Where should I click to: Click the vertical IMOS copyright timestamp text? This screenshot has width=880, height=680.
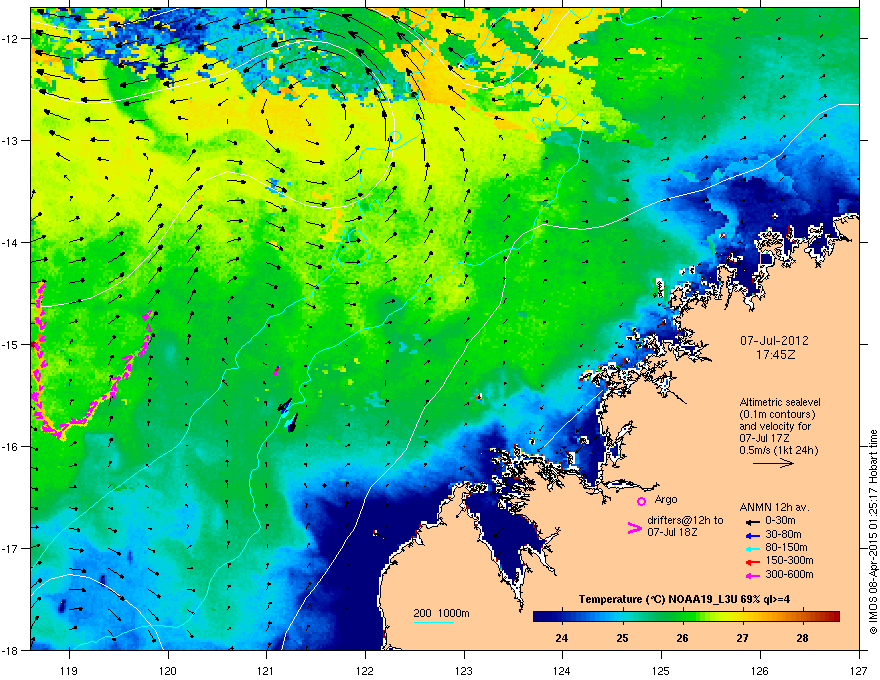pos(873,532)
